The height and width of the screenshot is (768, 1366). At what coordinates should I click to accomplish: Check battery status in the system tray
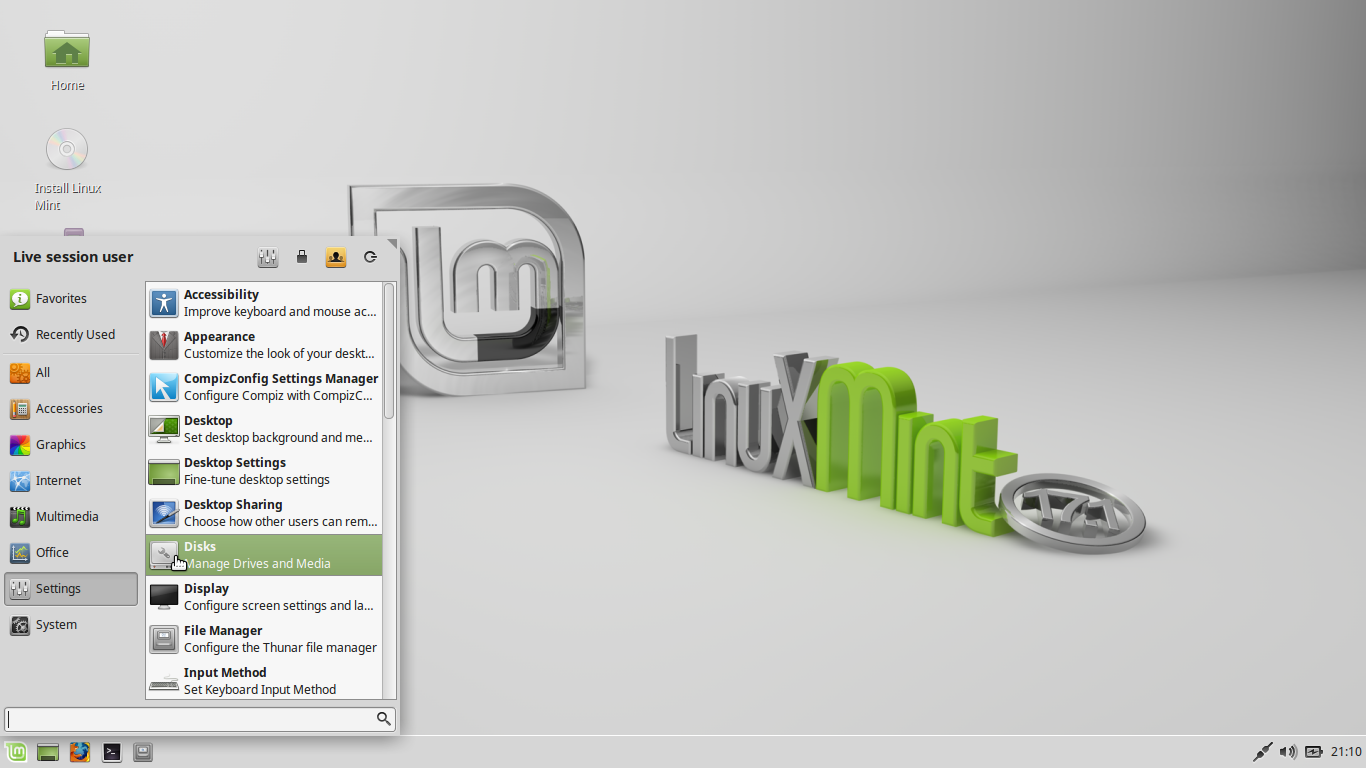(x=1314, y=751)
